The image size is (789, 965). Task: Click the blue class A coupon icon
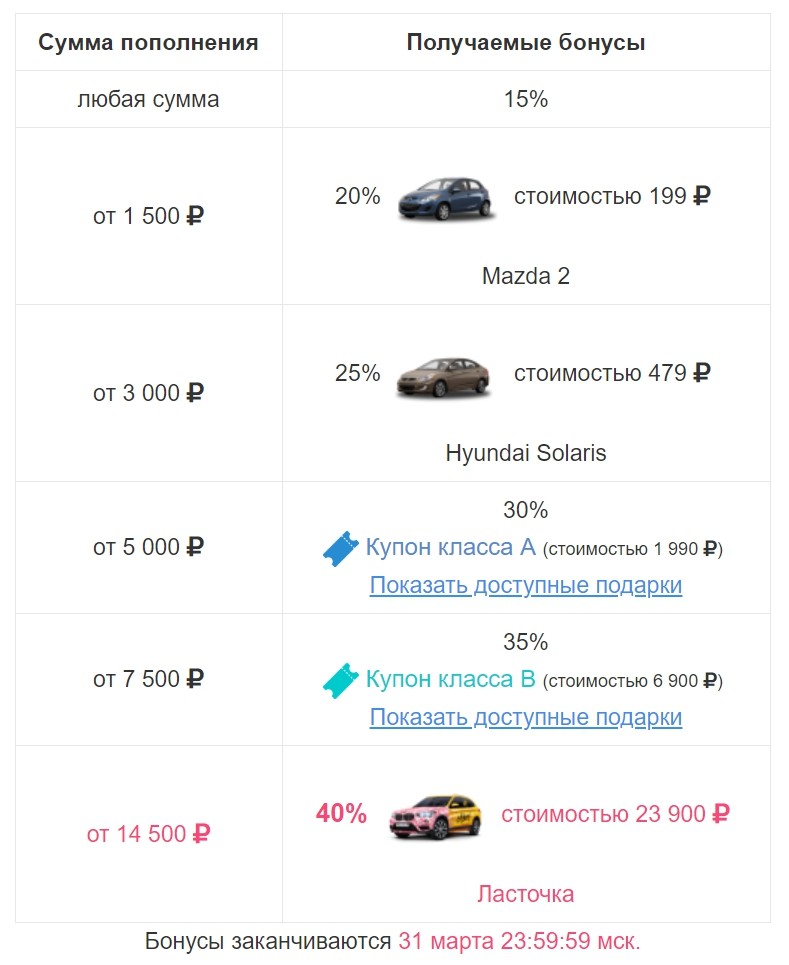(x=340, y=549)
